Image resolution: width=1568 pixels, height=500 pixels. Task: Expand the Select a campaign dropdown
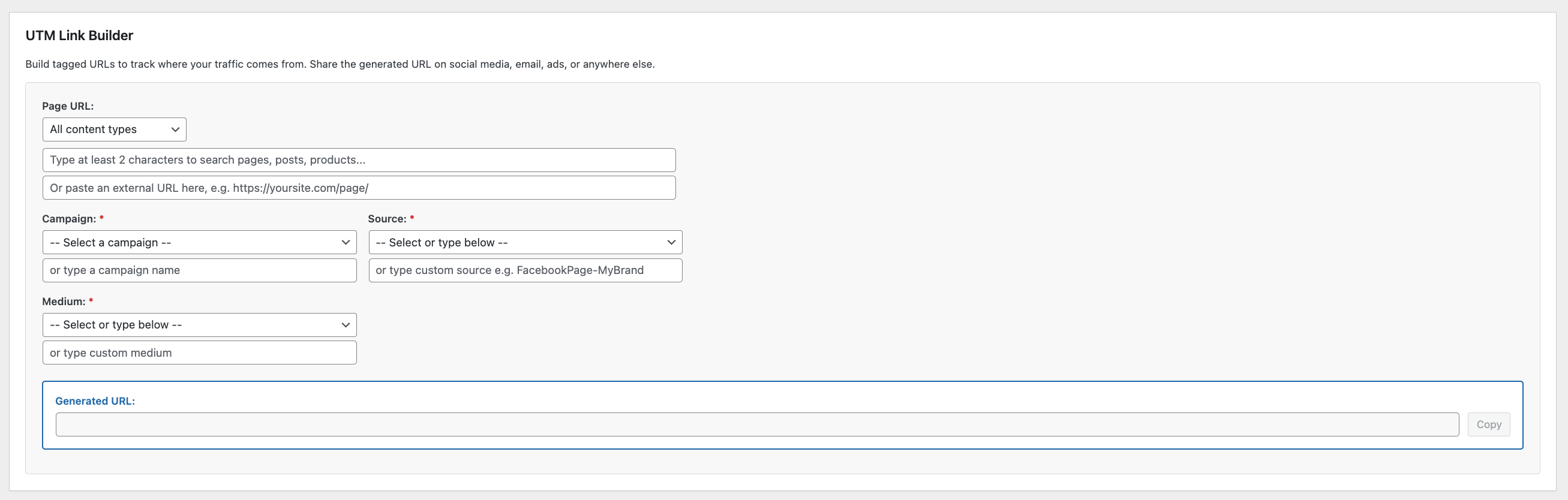tap(199, 243)
